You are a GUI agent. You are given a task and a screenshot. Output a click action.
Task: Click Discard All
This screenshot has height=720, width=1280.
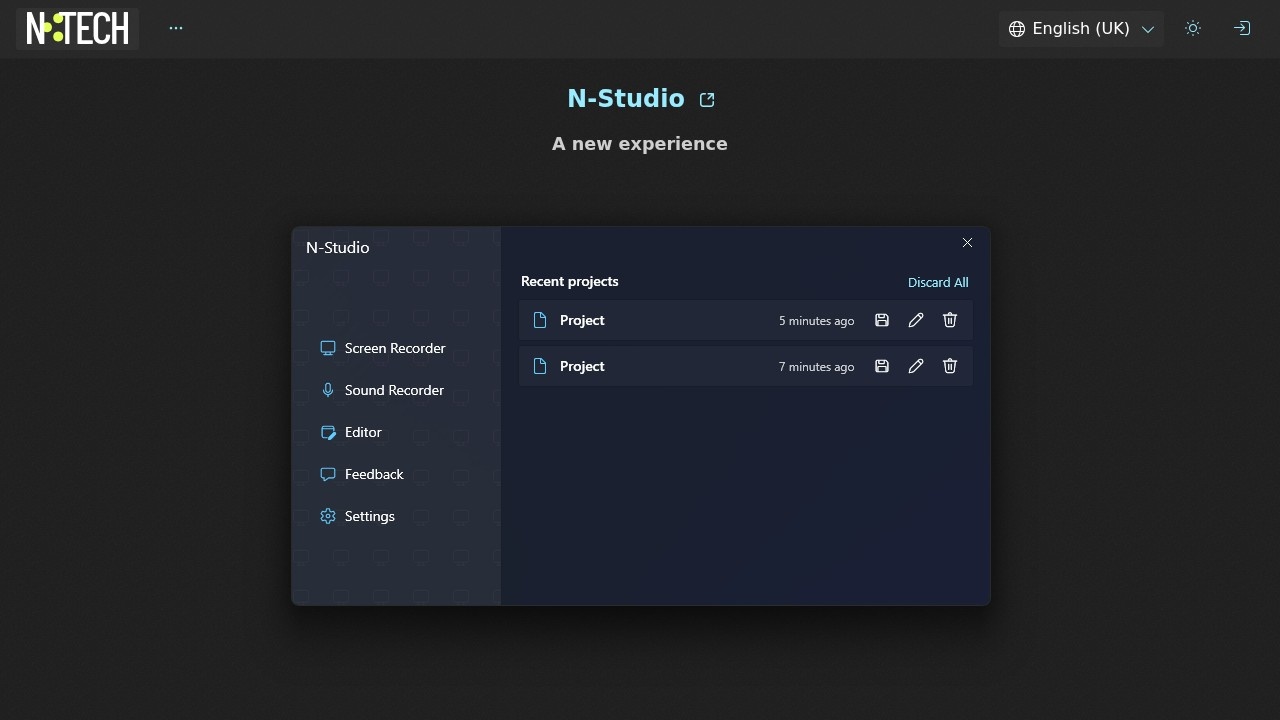[x=938, y=282]
